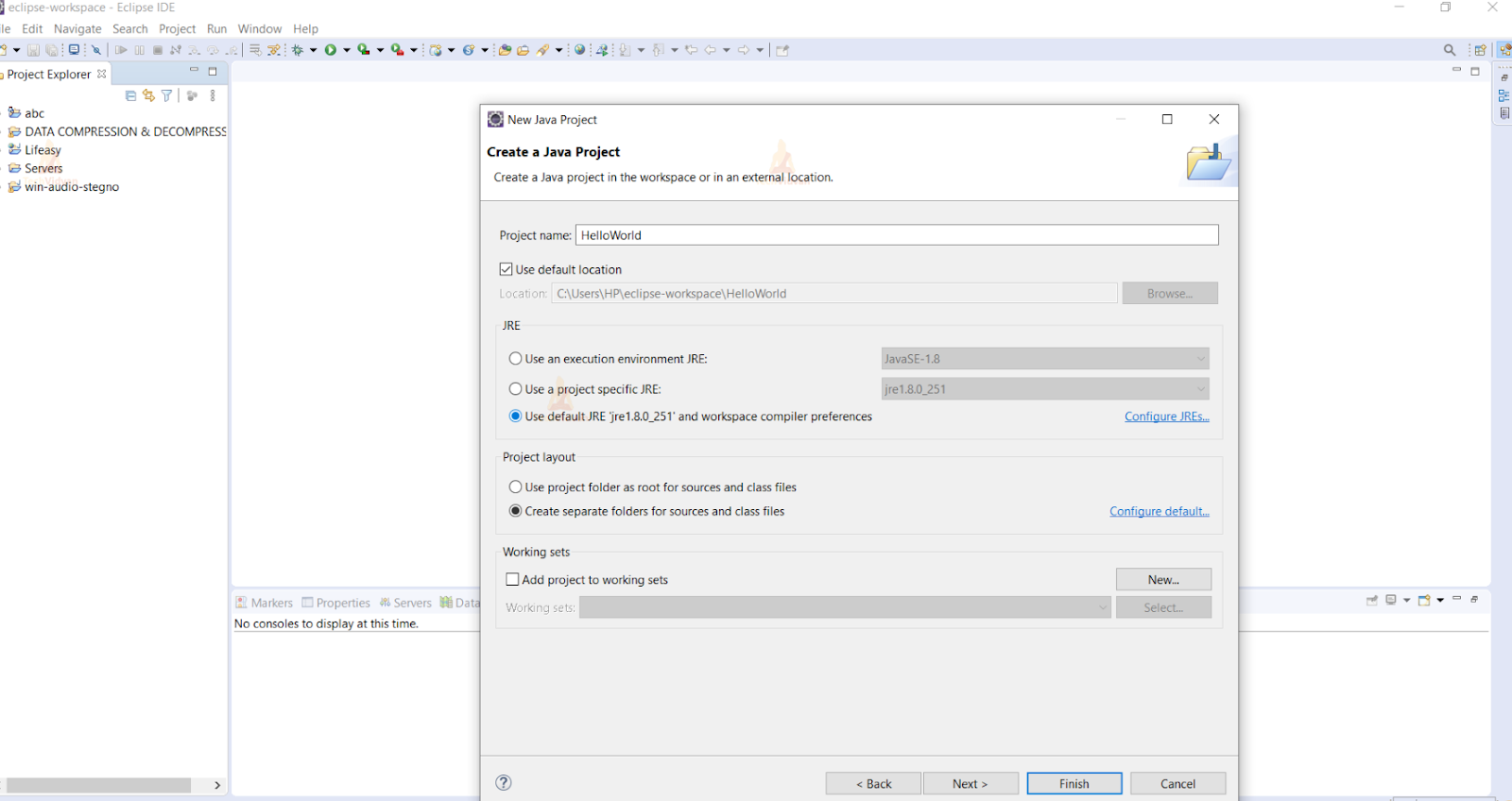Open the Display Selected Console dropdown arrow
The image size is (1512, 801).
click(1407, 600)
